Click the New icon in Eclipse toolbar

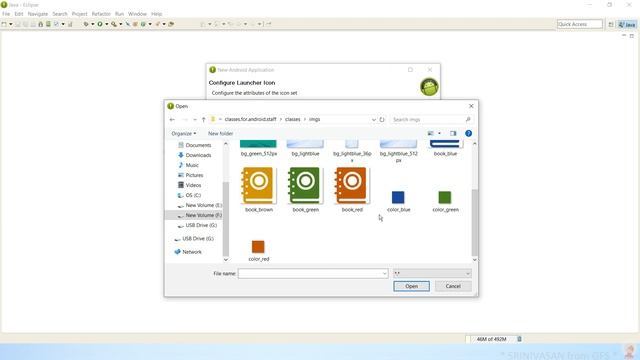[4, 24]
